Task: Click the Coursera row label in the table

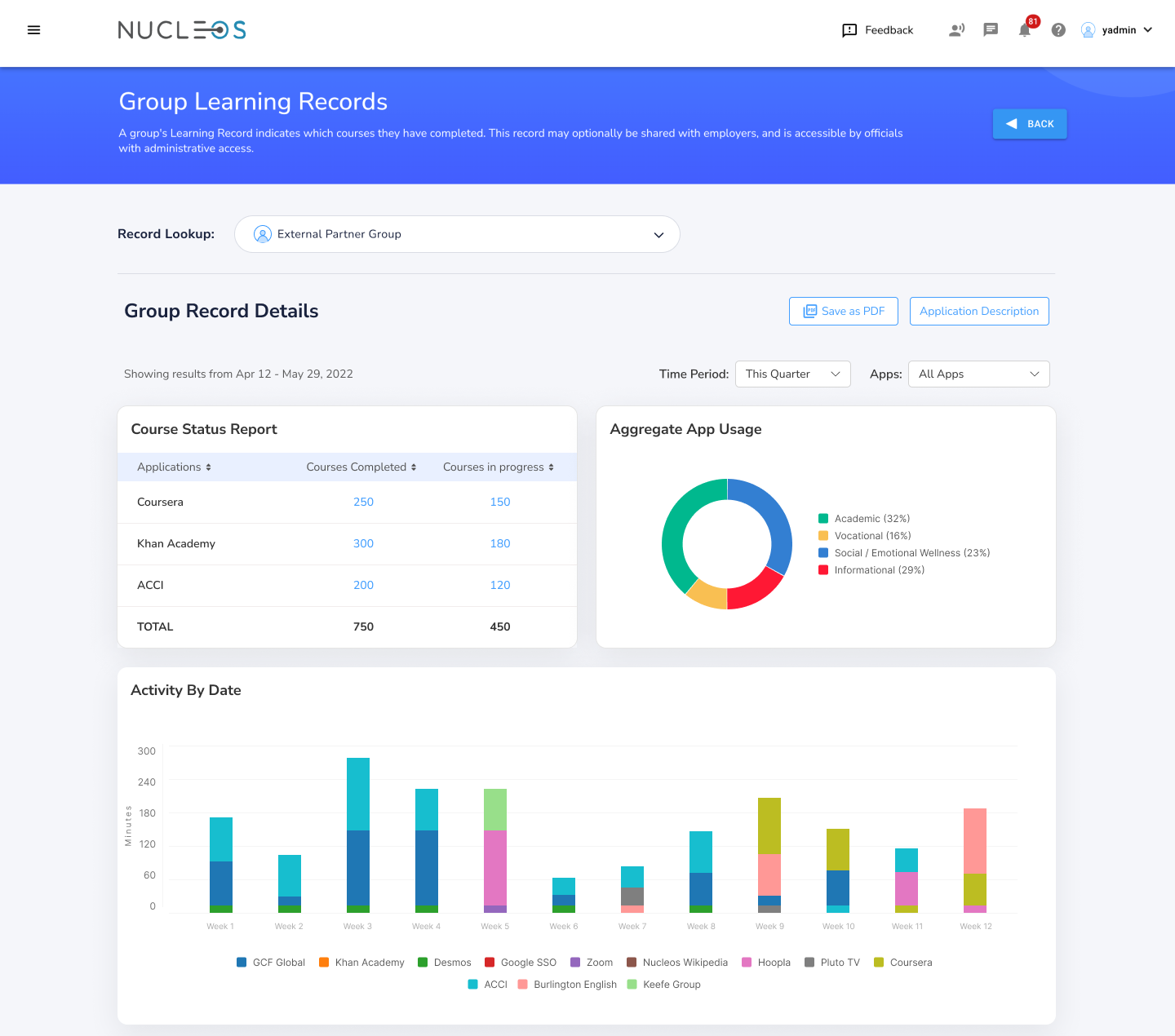Action: (x=160, y=502)
